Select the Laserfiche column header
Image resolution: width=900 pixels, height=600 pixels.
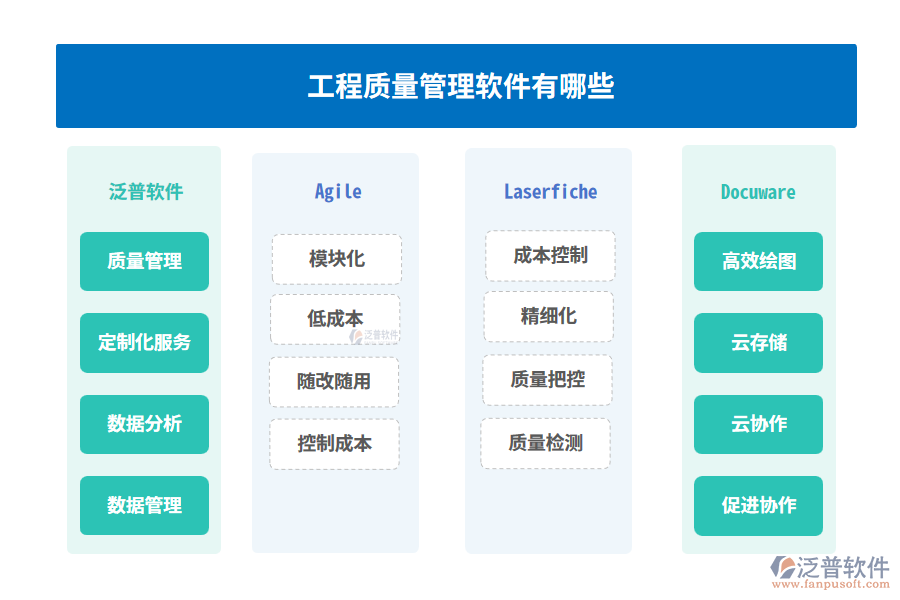pos(550,191)
